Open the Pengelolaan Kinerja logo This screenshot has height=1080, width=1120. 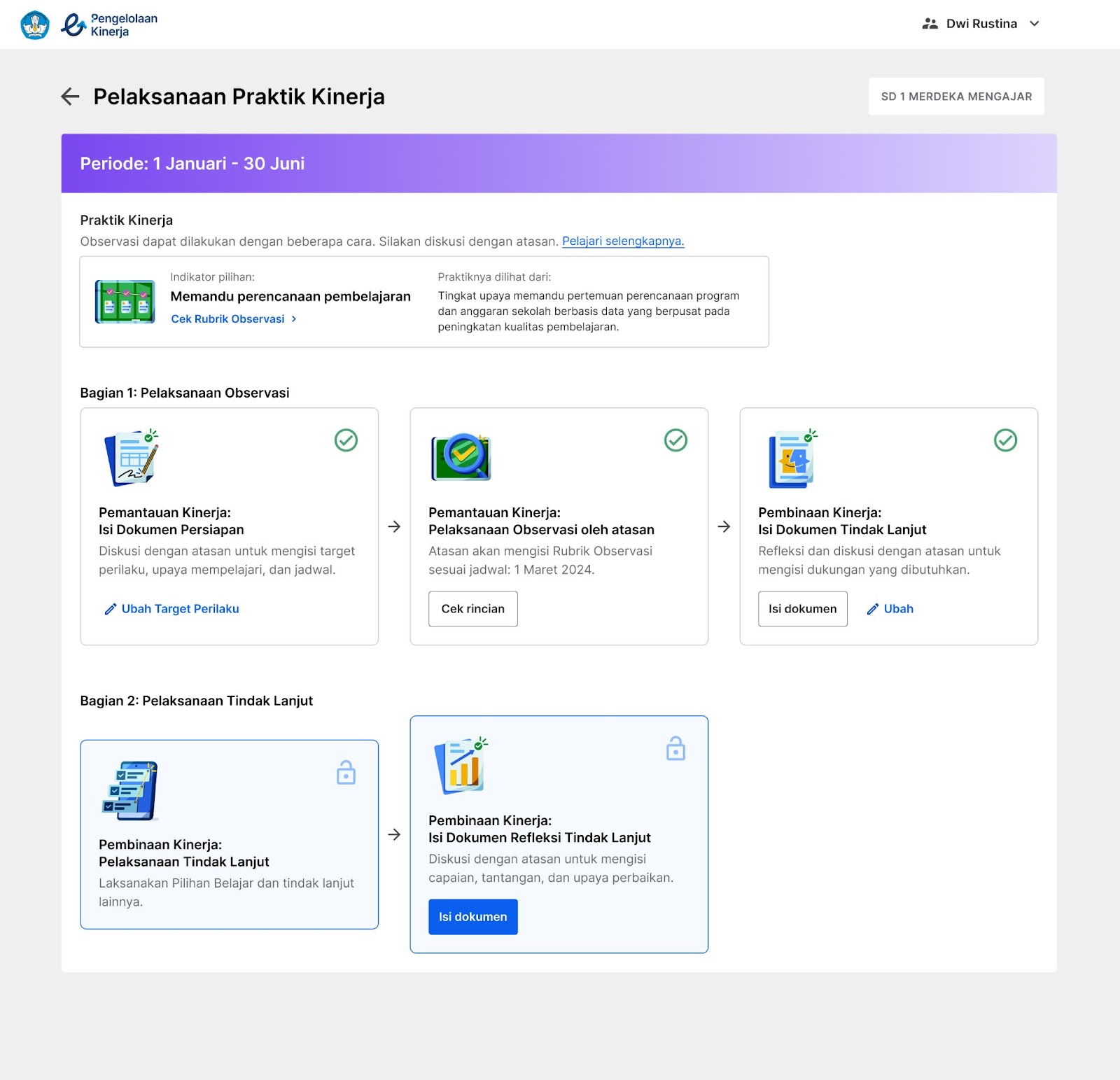pyautogui.click(x=109, y=25)
